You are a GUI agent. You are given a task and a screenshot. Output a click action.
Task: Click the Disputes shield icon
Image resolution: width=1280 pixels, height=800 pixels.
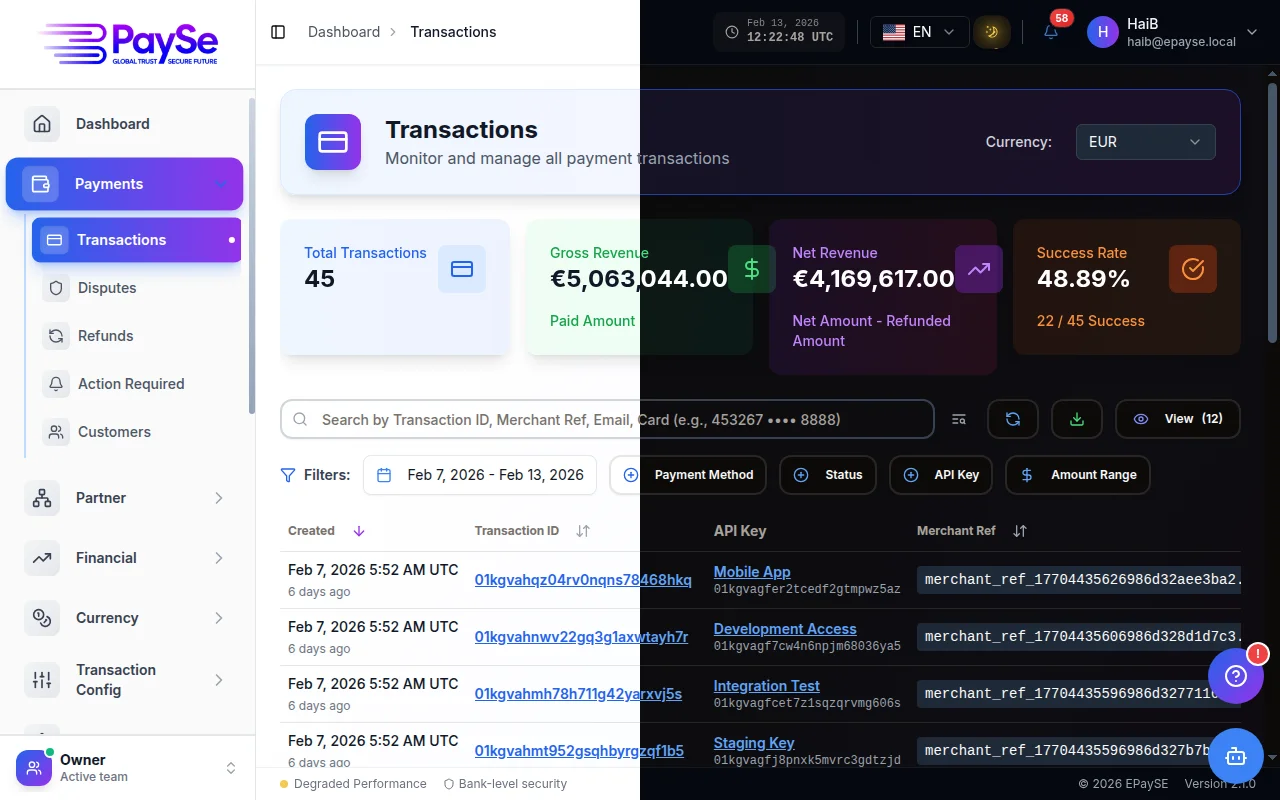coord(56,288)
